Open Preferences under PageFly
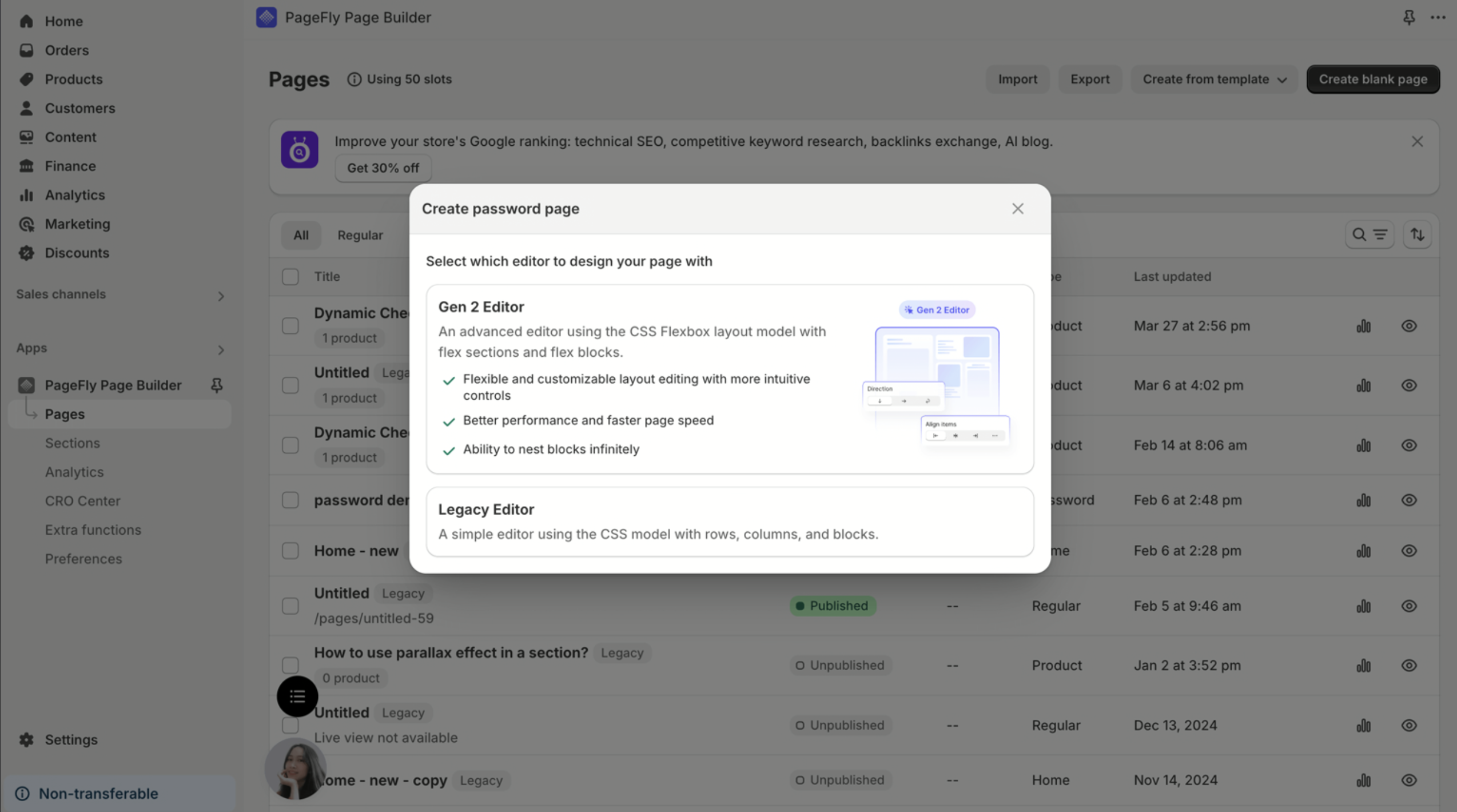 click(x=83, y=559)
